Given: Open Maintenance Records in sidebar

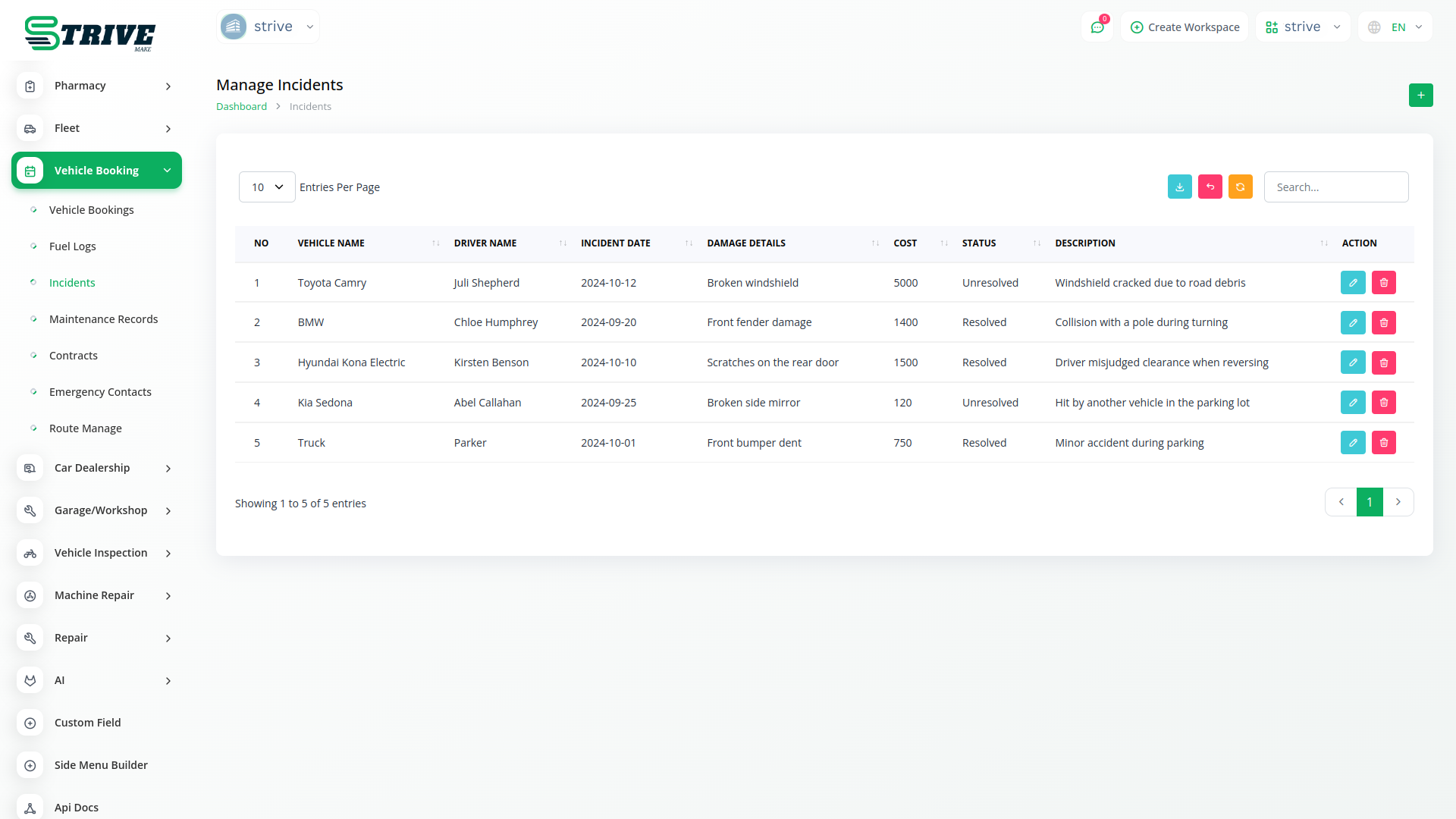Looking at the screenshot, I should tap(103, 319).
